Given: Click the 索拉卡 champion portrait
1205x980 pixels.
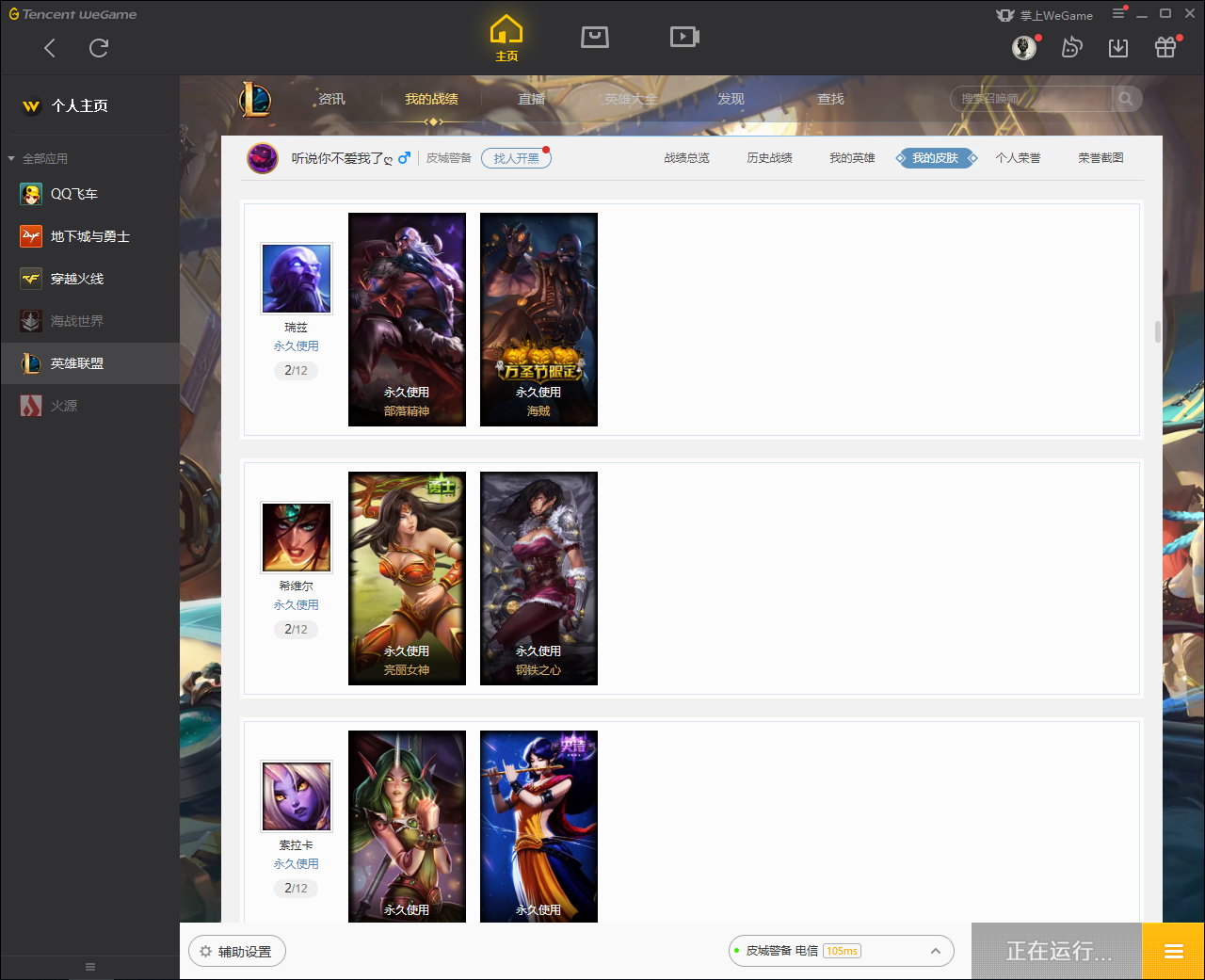Looking at the screenshot, I should click(297, 796).
